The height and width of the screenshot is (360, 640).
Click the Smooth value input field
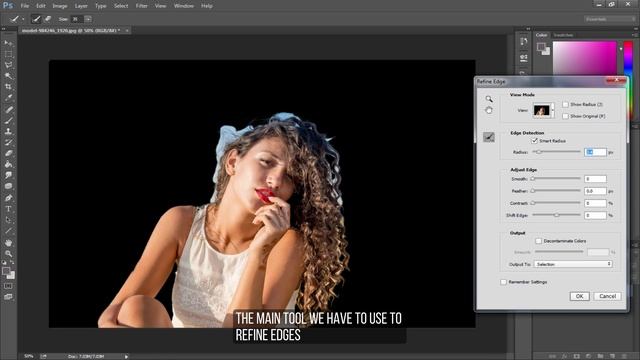[595, 179]
